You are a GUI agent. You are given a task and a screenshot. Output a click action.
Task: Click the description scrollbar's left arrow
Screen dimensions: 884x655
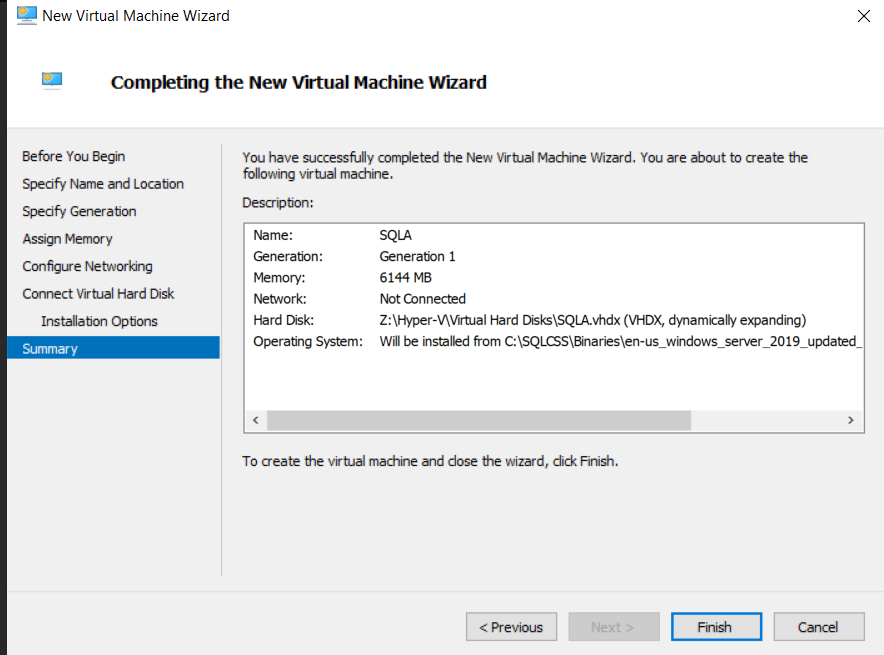(256, 421)
